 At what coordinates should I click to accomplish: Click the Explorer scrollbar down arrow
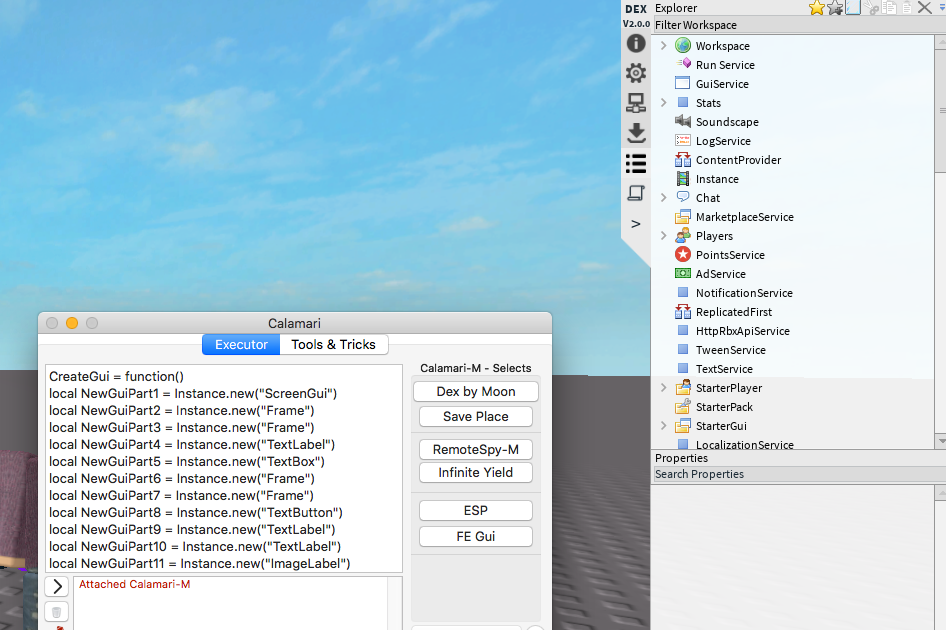pyautogui.click(x=941, y=441)
